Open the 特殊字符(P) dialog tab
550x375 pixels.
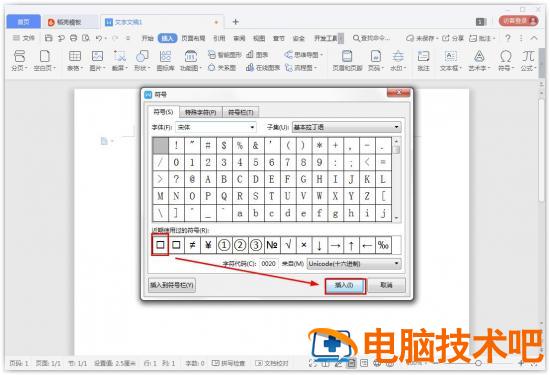pos(201,112)
